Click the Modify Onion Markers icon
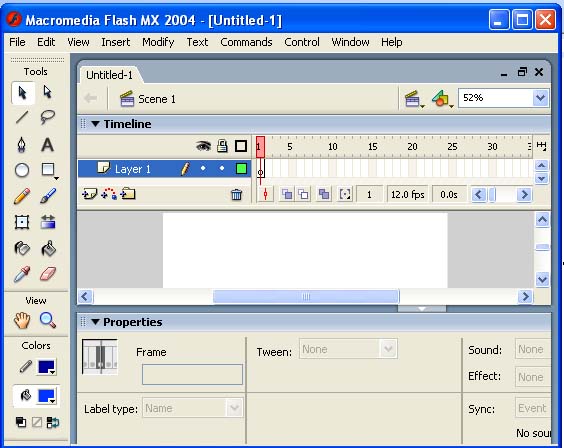Image resolution: width=564 pixels, height=448 pixels. 345,195
